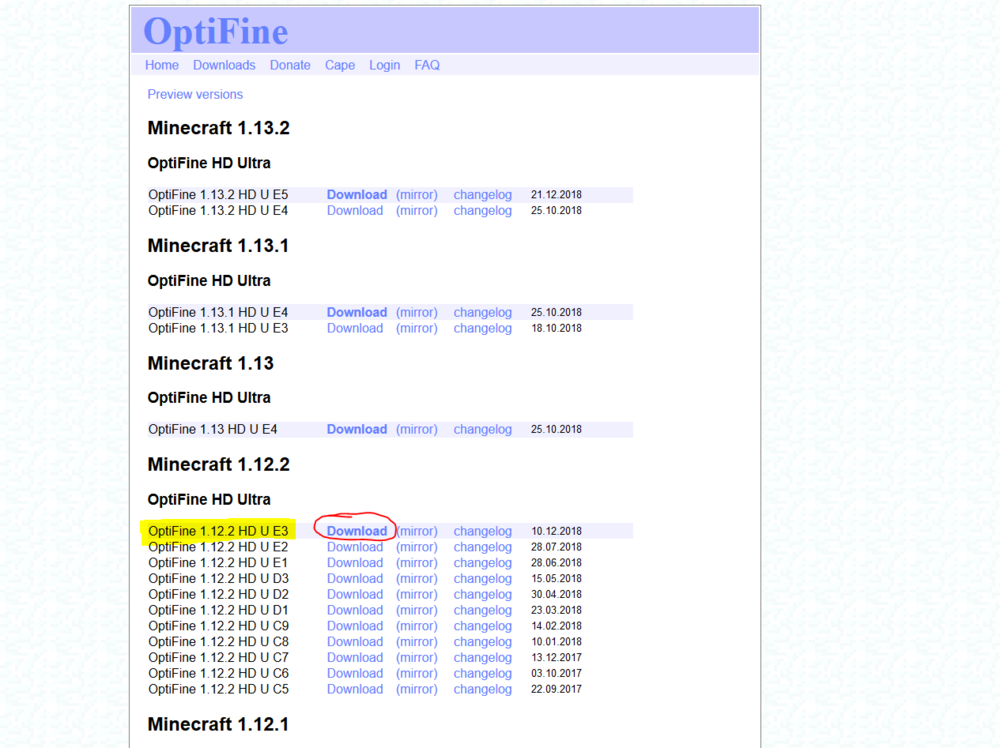Viewport: 1000px width, 748px height.
Task: Go to the Donate page
Action: (290, 64)
